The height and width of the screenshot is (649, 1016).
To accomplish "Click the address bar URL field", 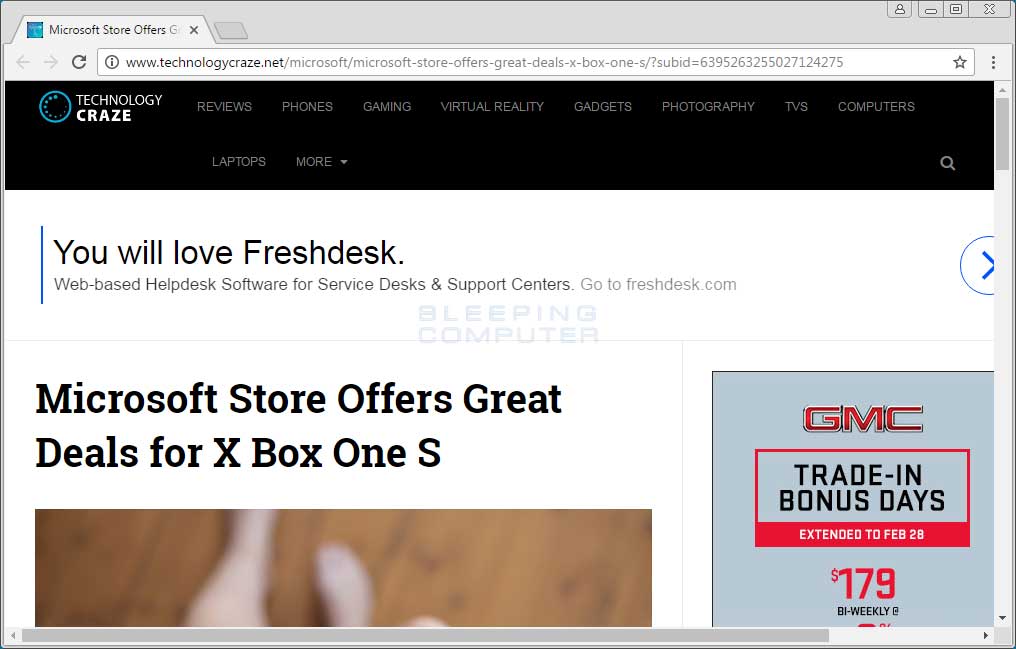I will click(535, 62).
